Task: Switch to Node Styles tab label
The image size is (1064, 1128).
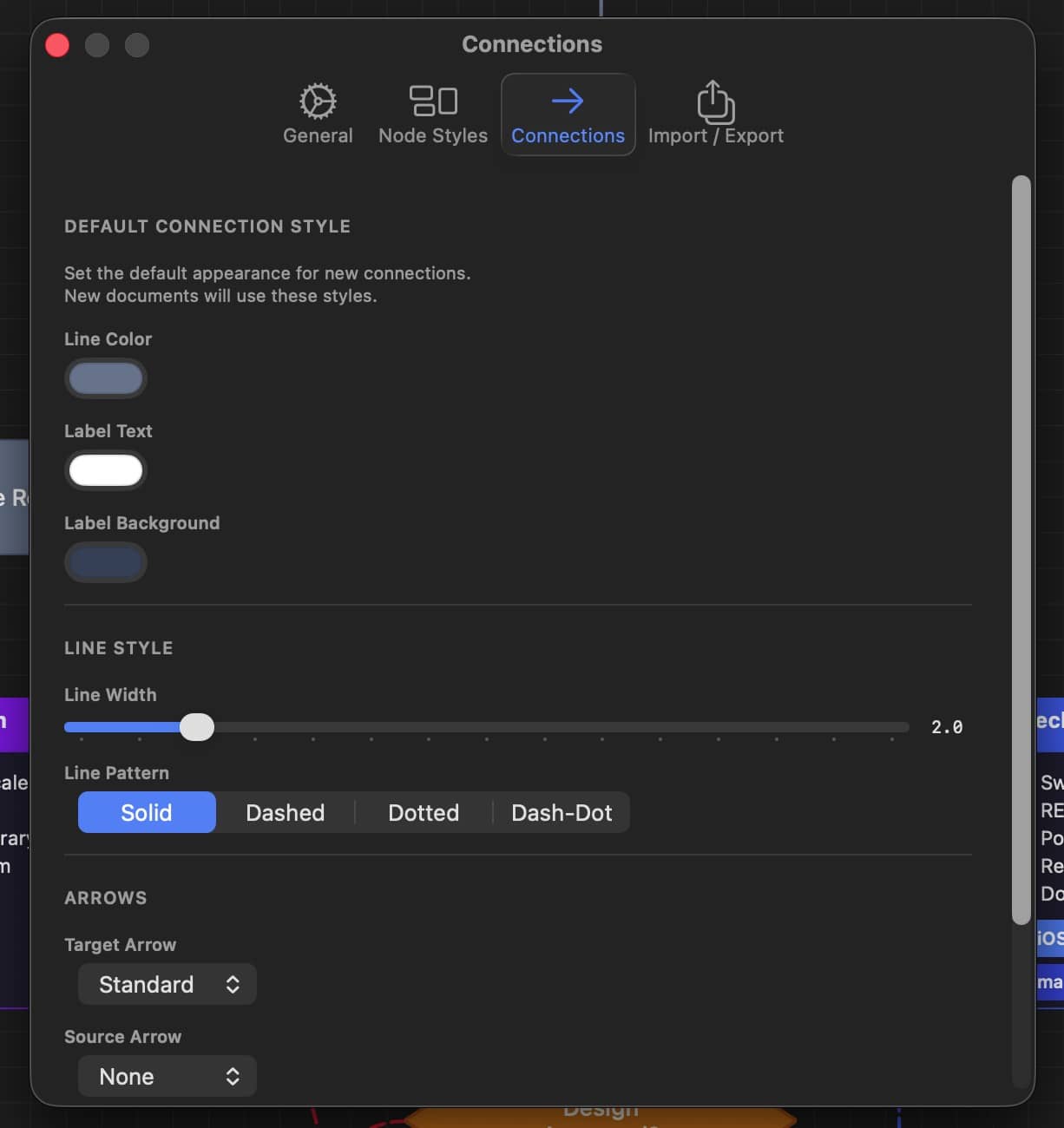Action: click(433, 136)
